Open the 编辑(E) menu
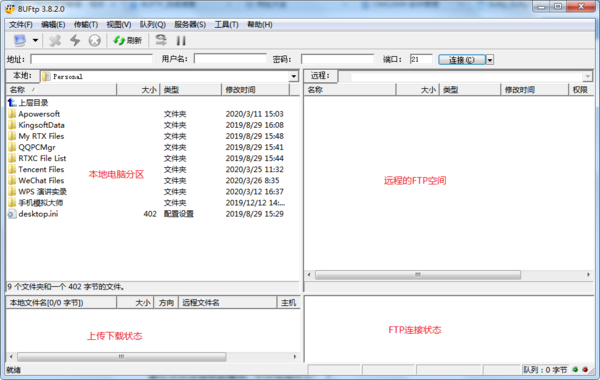Image resolution: width=600 pixels, height=380 pixels. pyautogui.click(x=53, y=24)
